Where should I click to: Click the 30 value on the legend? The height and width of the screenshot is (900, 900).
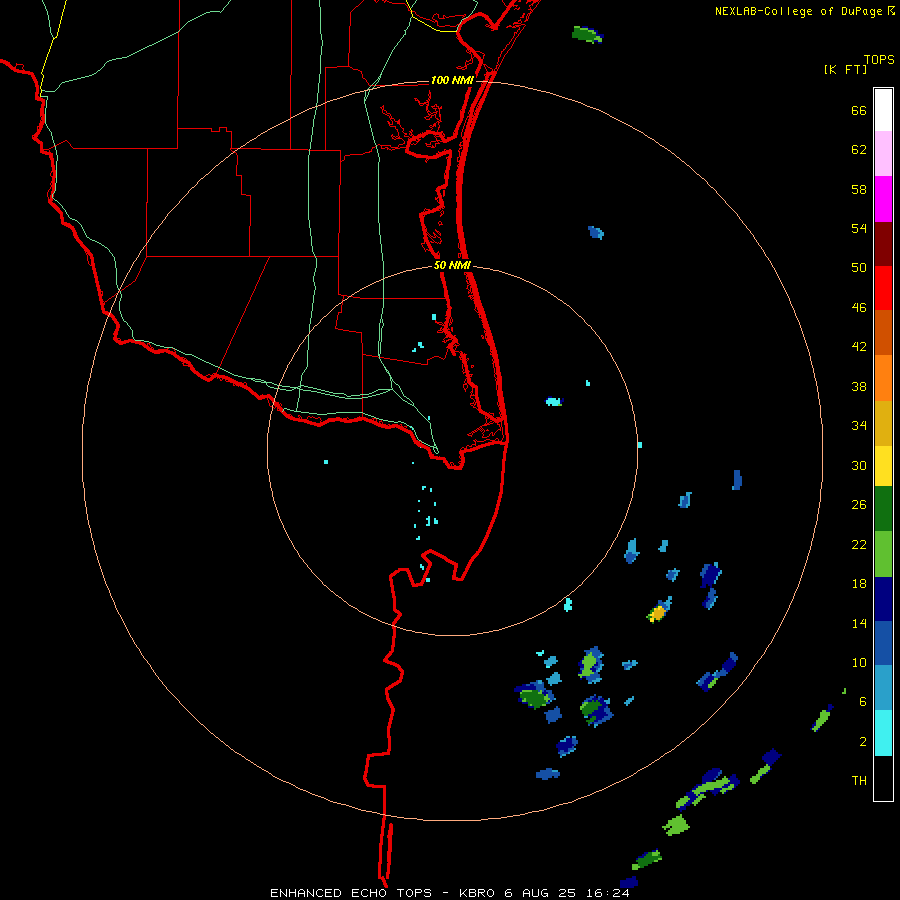tap(859, 465)
